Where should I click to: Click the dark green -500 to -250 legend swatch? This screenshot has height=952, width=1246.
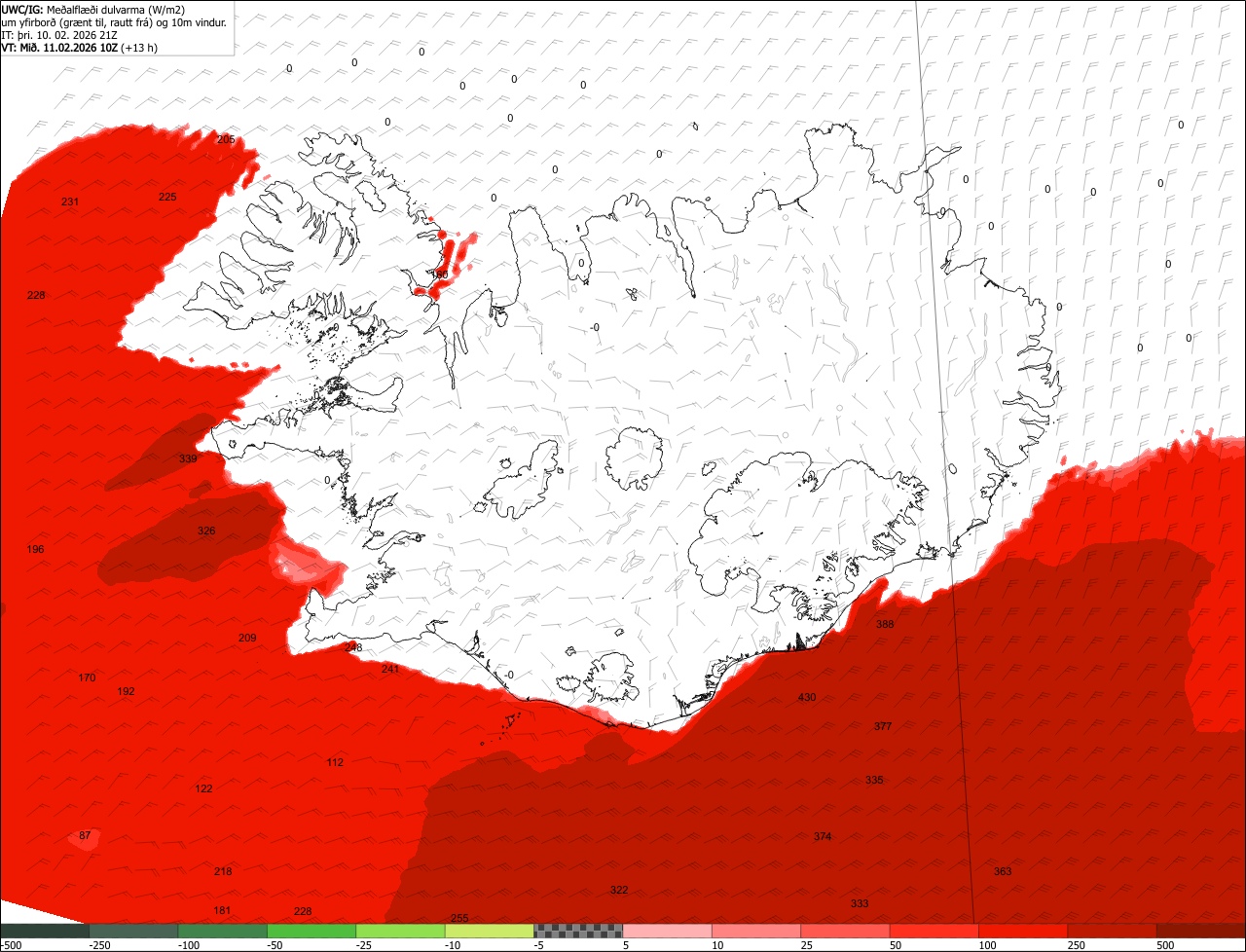[x=44, y=931]
